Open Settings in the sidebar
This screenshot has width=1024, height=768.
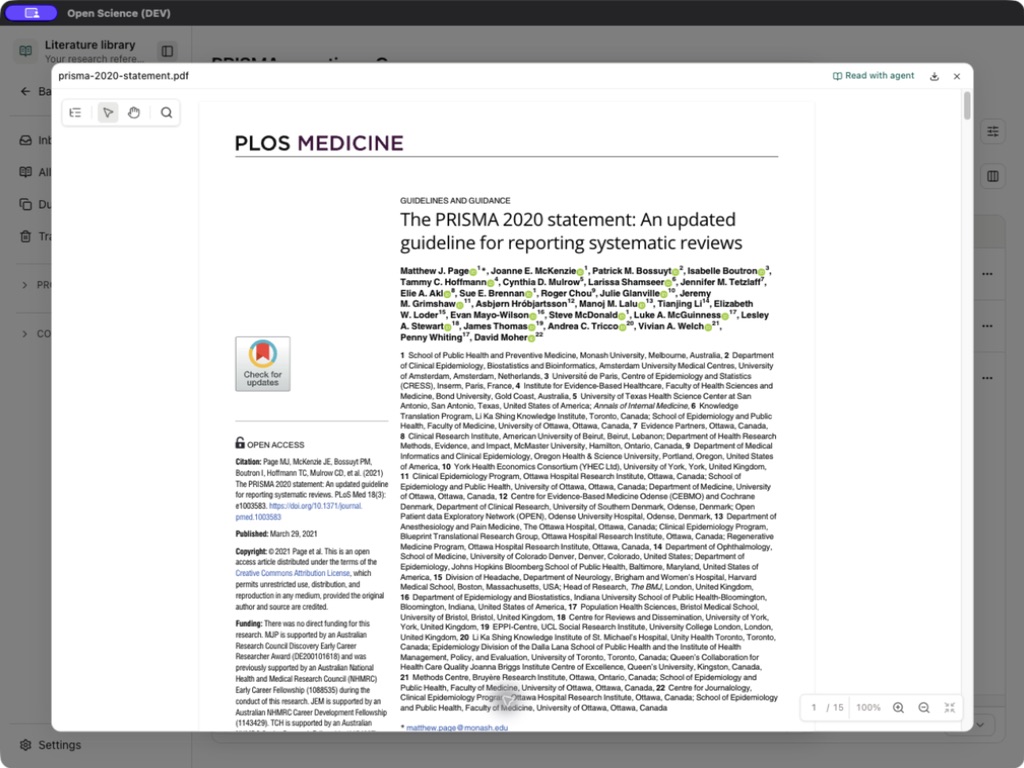52,744
